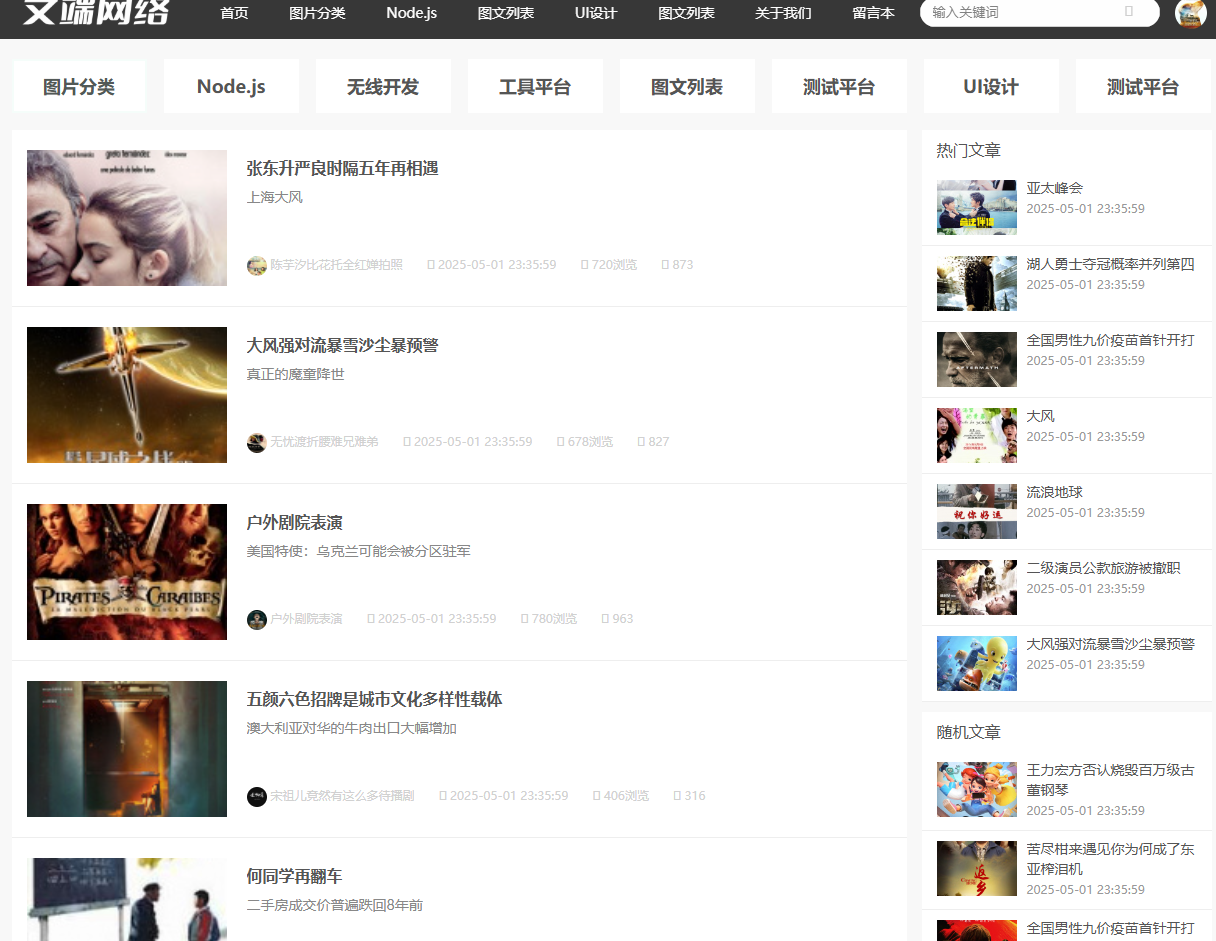Screen dimensions: 1216x941
Task: Click thumbnail beside 亚太峰会 in hot articles
Action: click(977, 207)
